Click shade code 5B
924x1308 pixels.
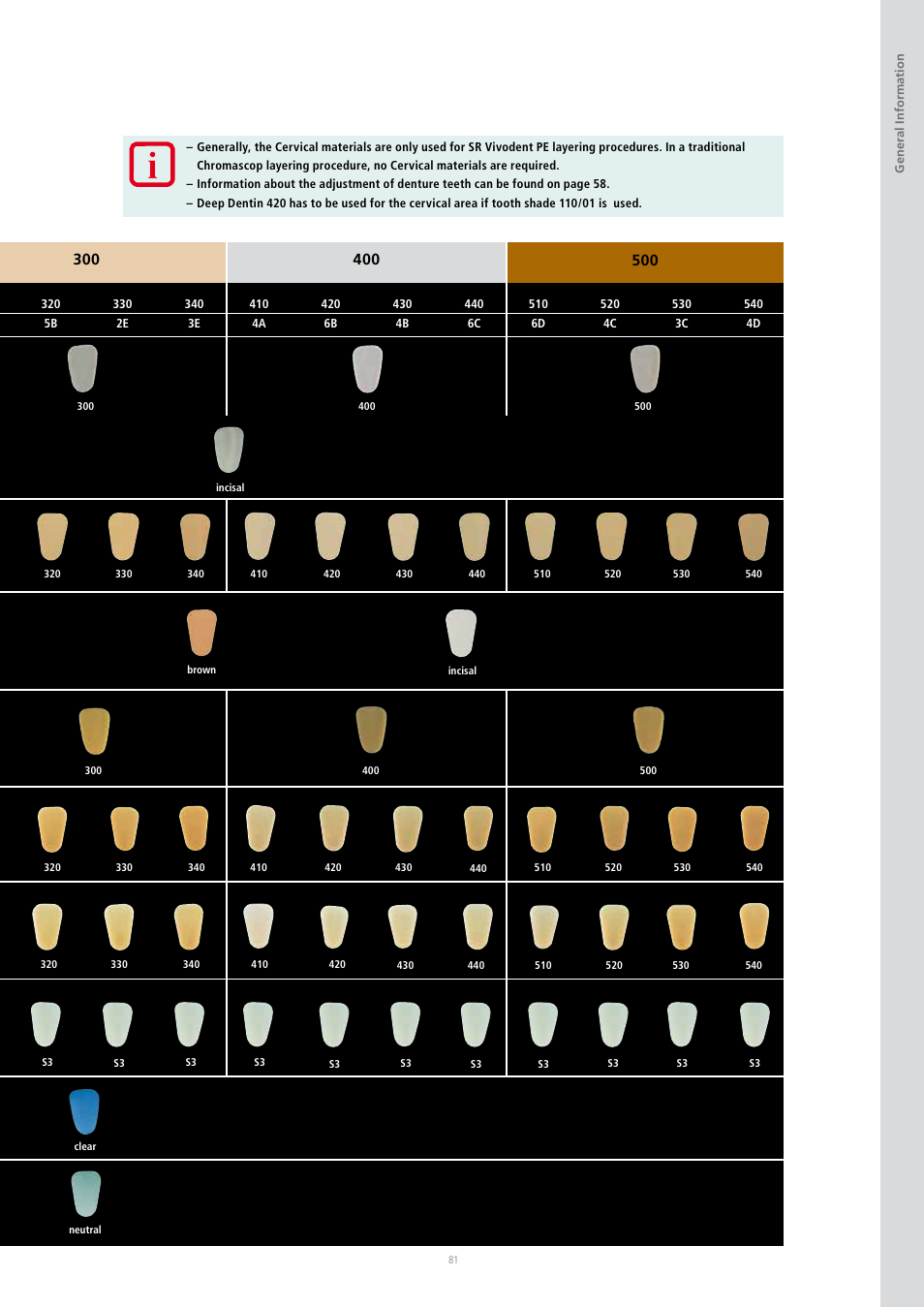pos(50,324)
